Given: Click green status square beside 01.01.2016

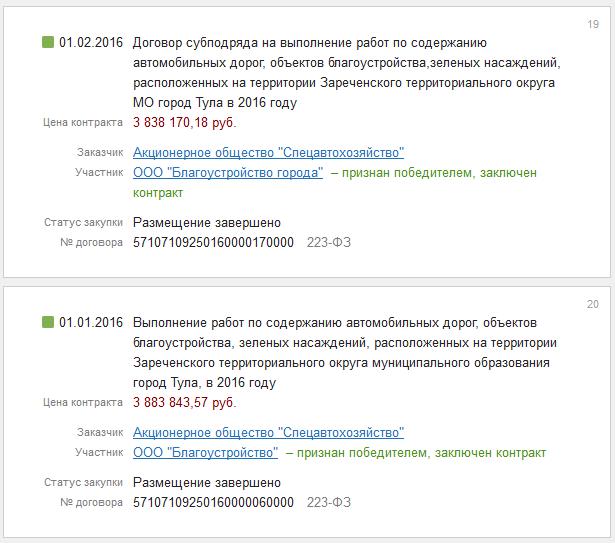Looking at the screenshot, I should click(47, 322).
